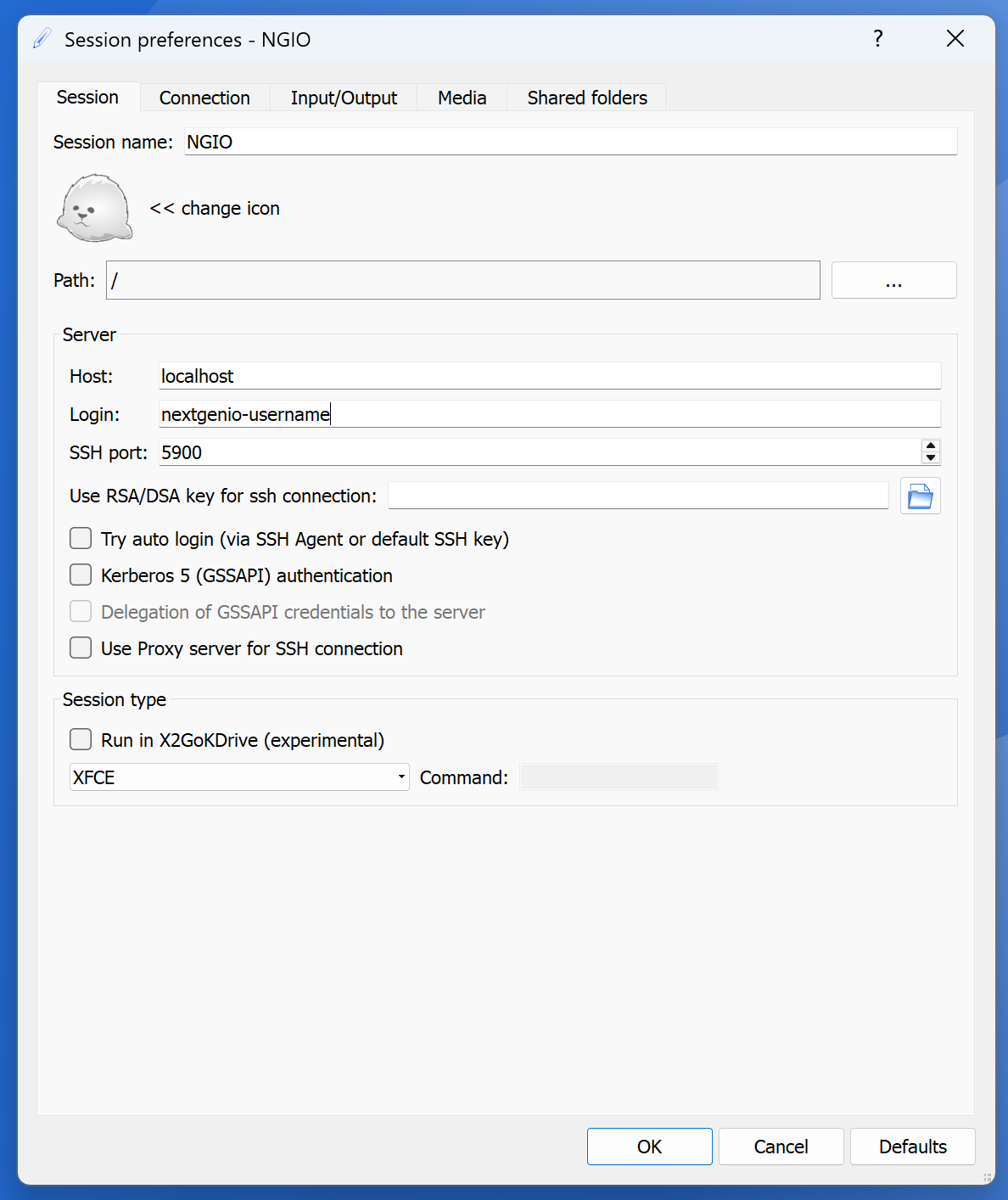1008x1200 pixels.
Task: Decrease SSH port with down arrow
Action: click(931, 458)
